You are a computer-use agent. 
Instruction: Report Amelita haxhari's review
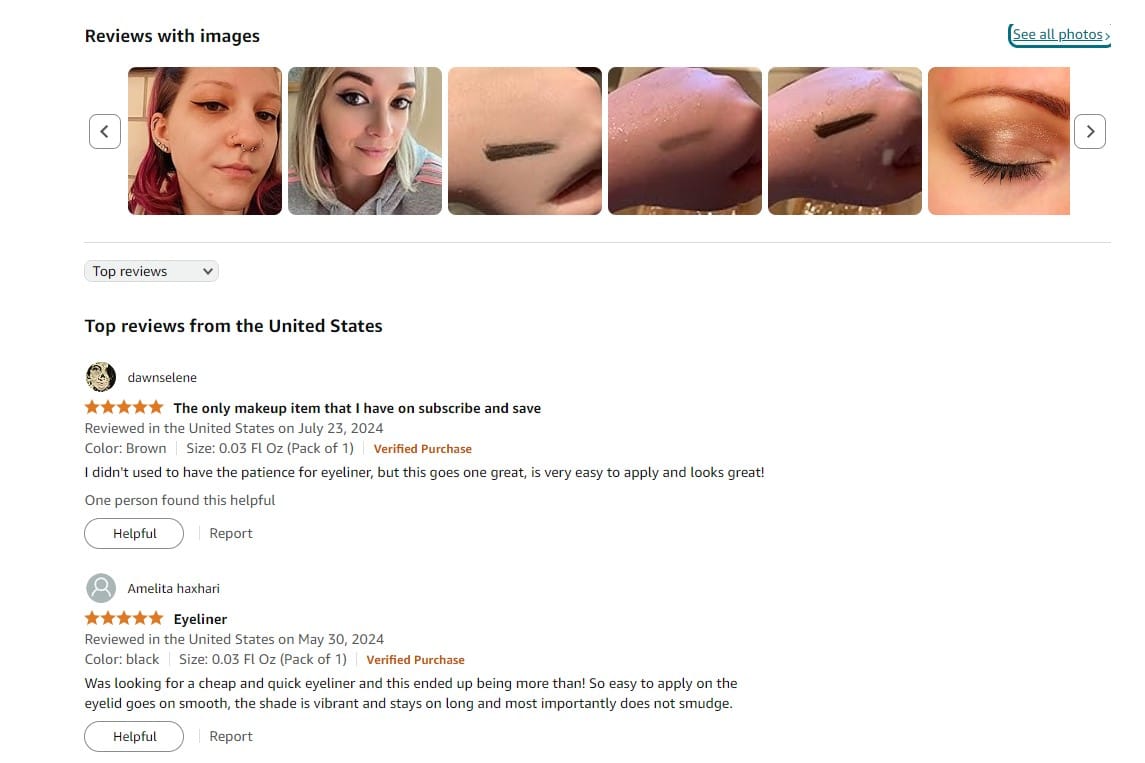coord(231,736)
